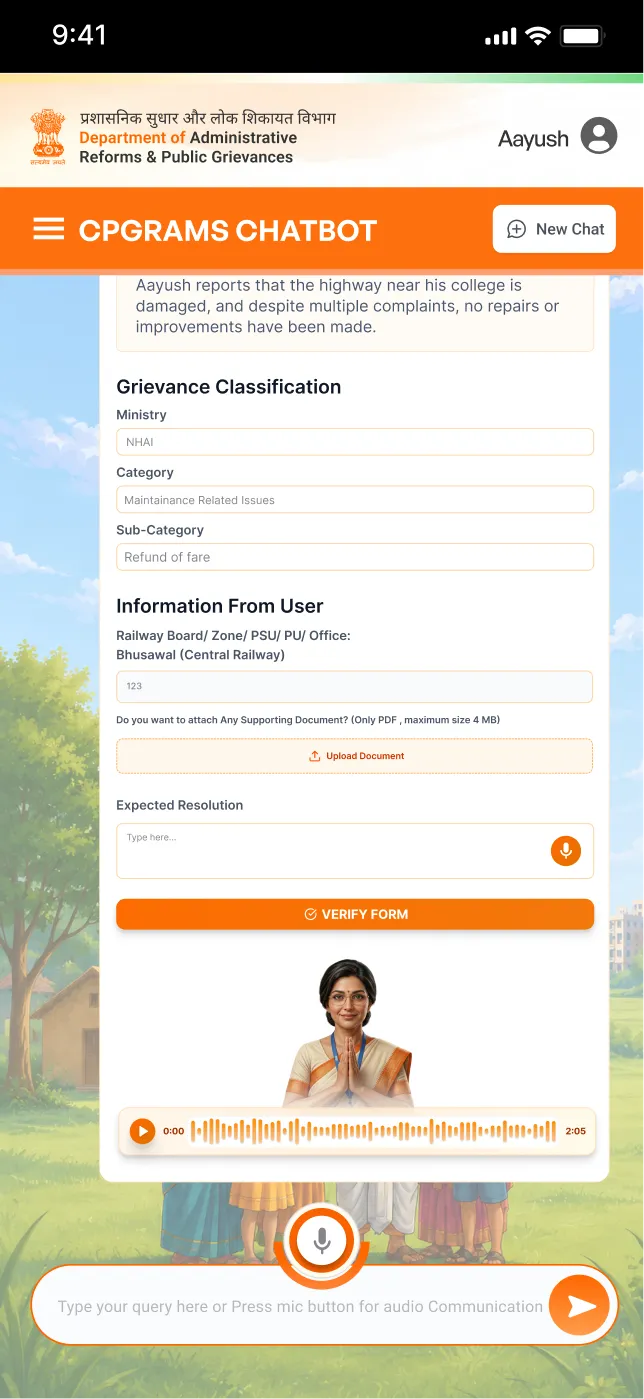Click the assistant avatar woman image
The image size is (644, 1399).
click(x=347, y=1034)
